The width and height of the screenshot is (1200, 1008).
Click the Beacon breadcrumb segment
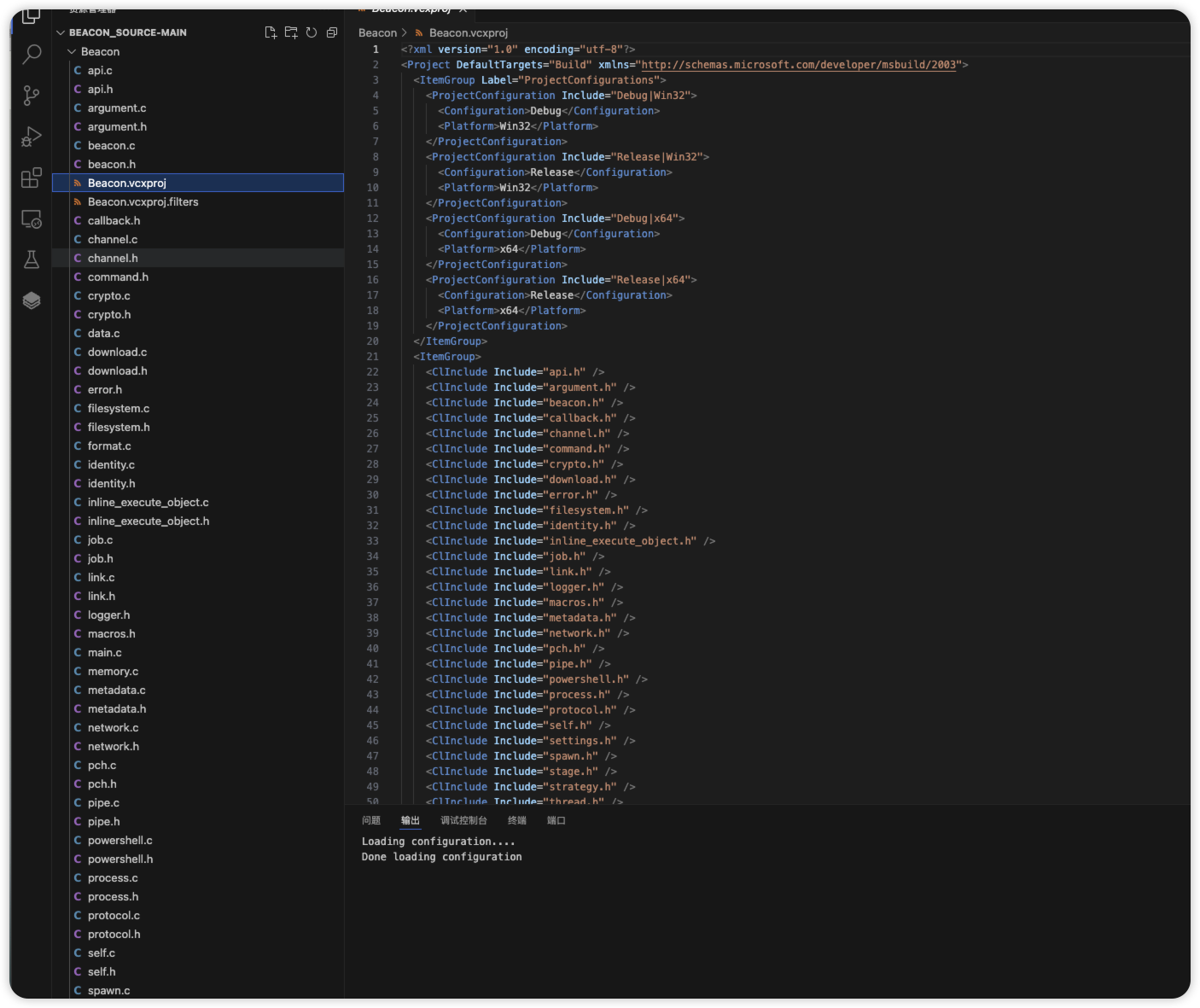pyautogui.click(x=377, y=33)
